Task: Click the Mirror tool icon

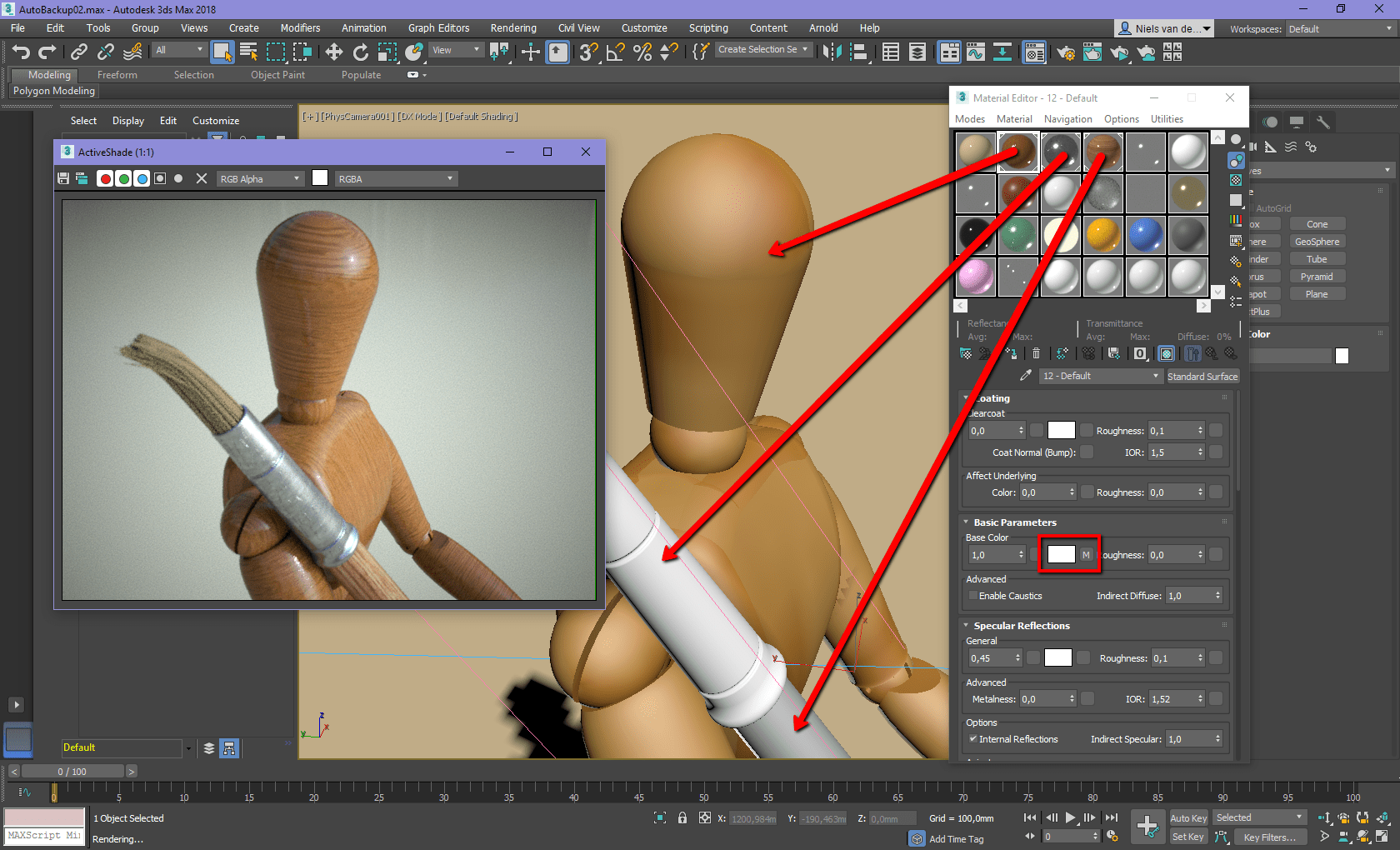Action: pos(831,52)
